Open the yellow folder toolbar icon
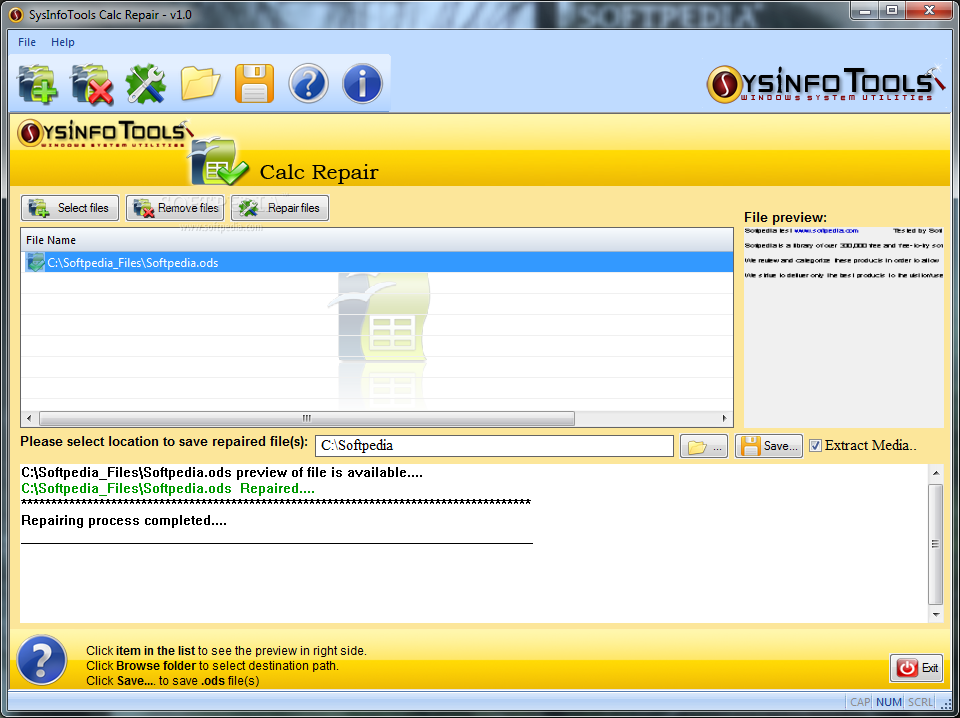Screen dimensions: 960x718 click(200, 84)
